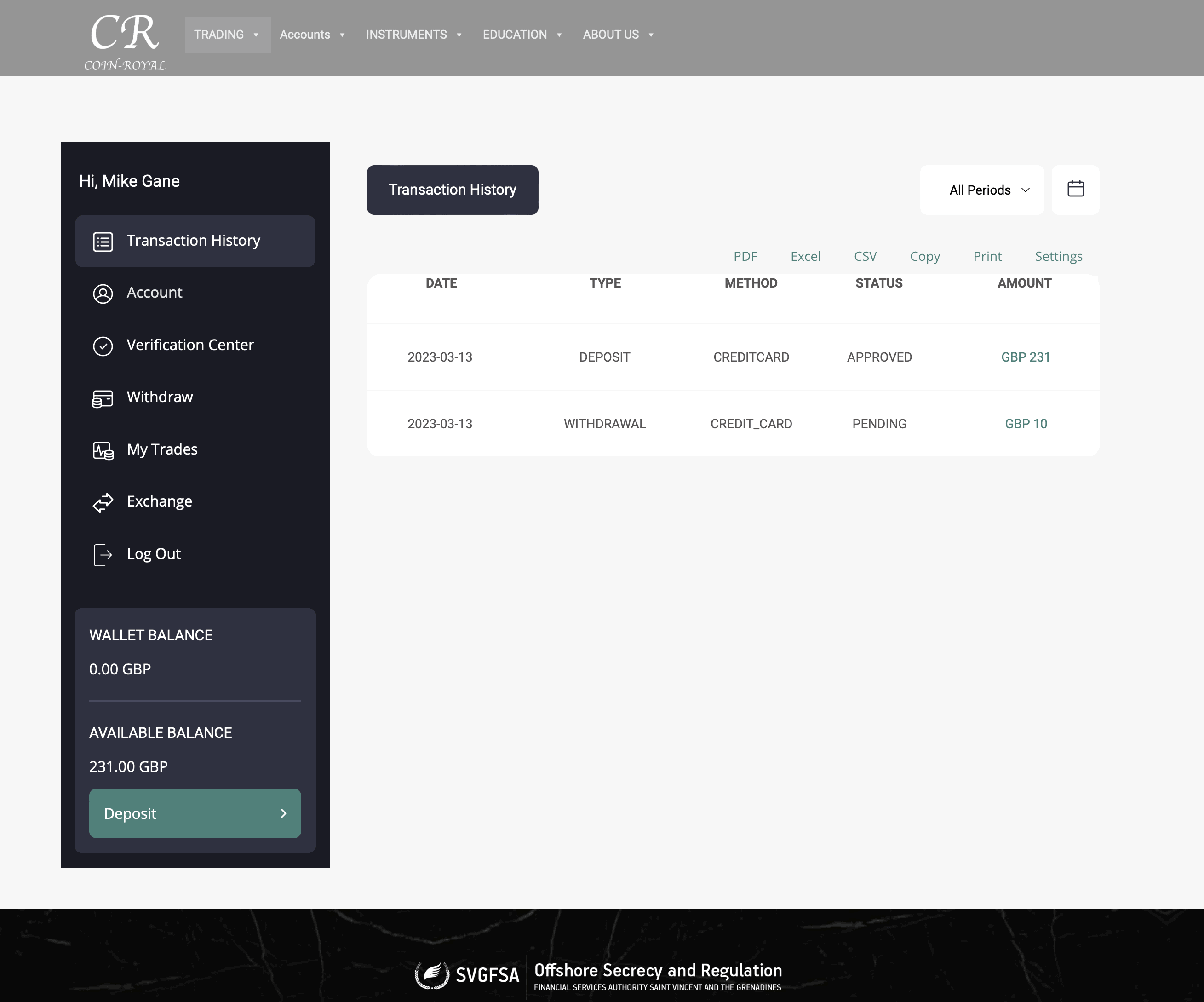Click the Excel export link
1204x1002 pixels.
coord(805,256)
